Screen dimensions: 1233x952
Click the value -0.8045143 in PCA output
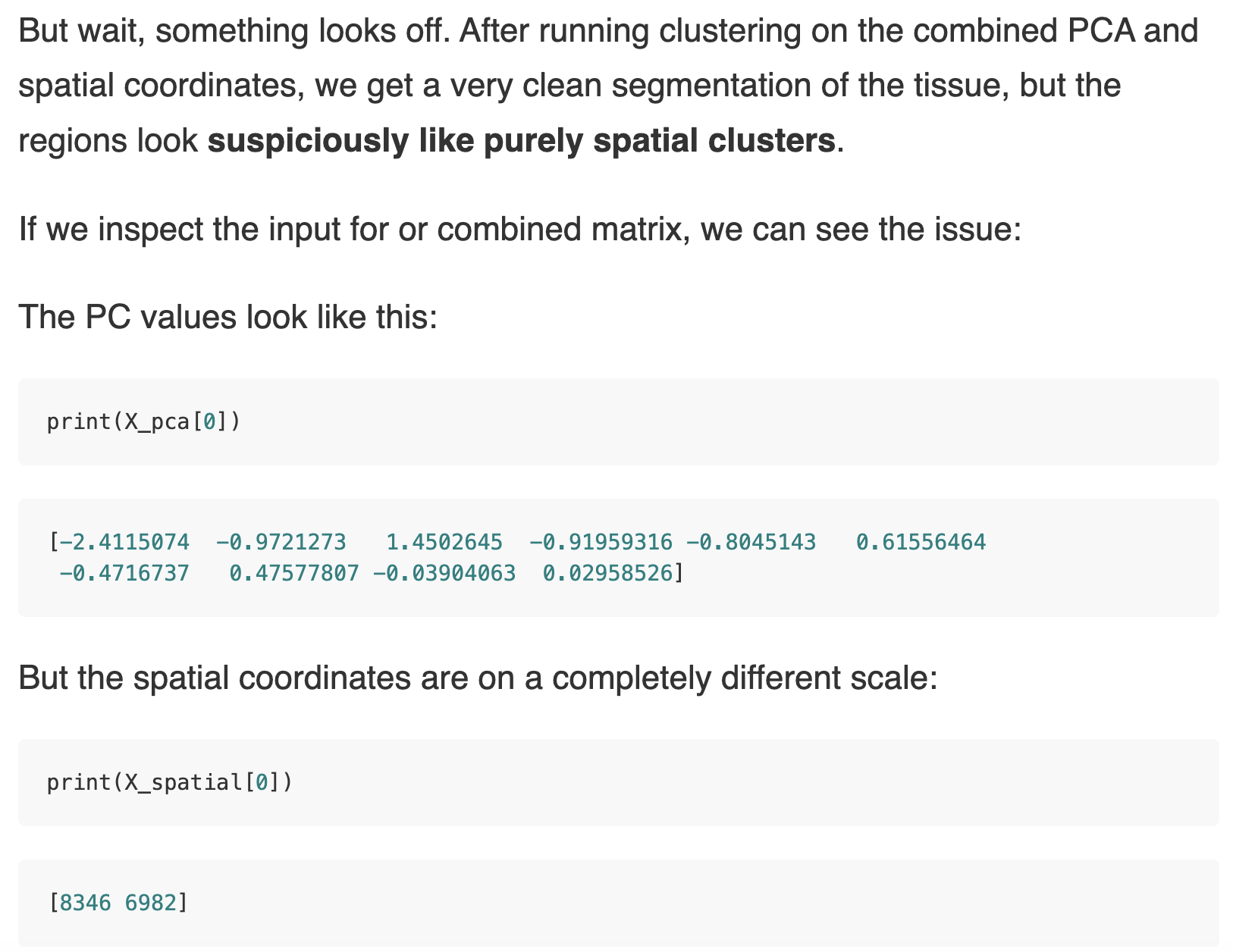coord(751,542)
